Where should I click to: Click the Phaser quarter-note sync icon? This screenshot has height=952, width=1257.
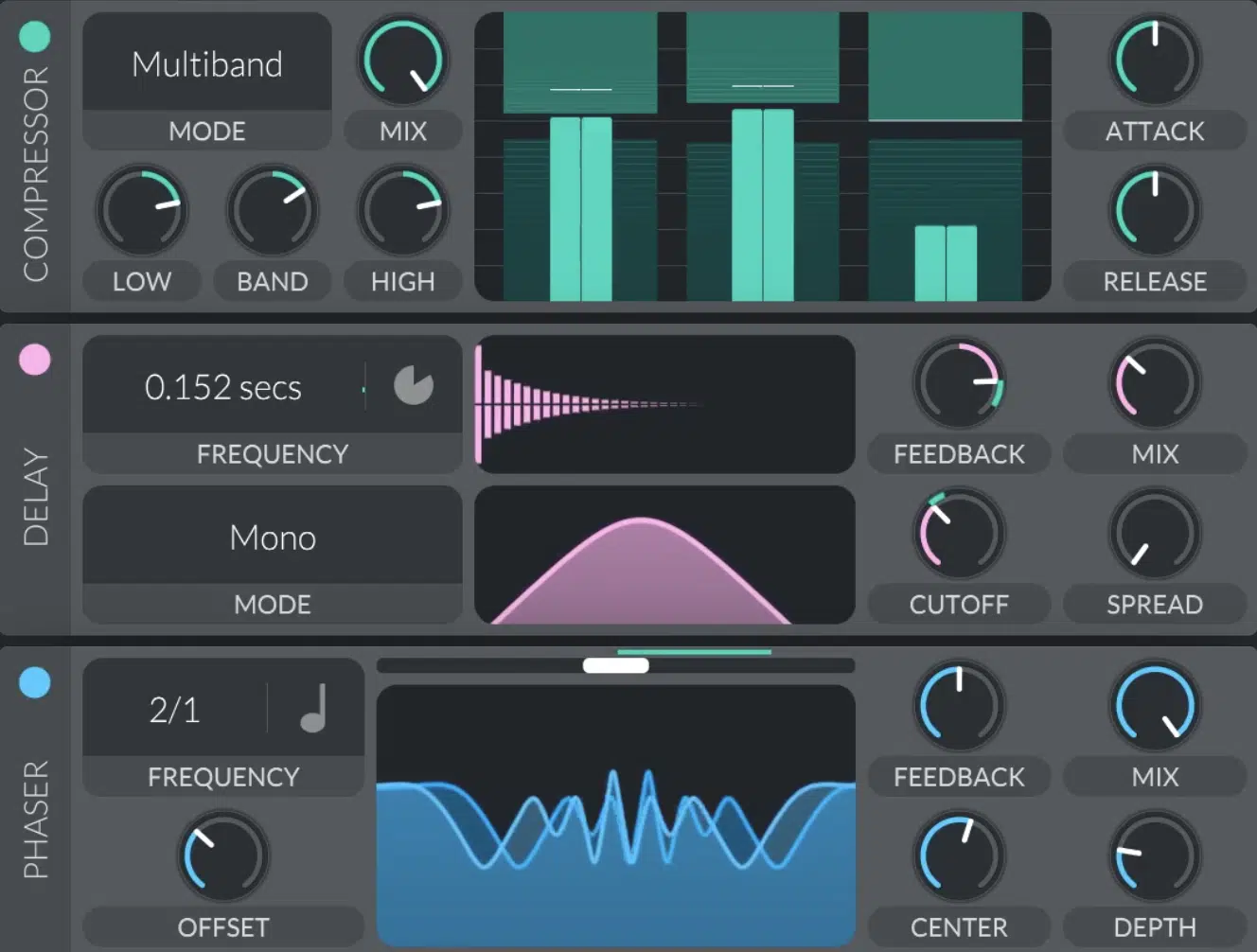(314, 709)
